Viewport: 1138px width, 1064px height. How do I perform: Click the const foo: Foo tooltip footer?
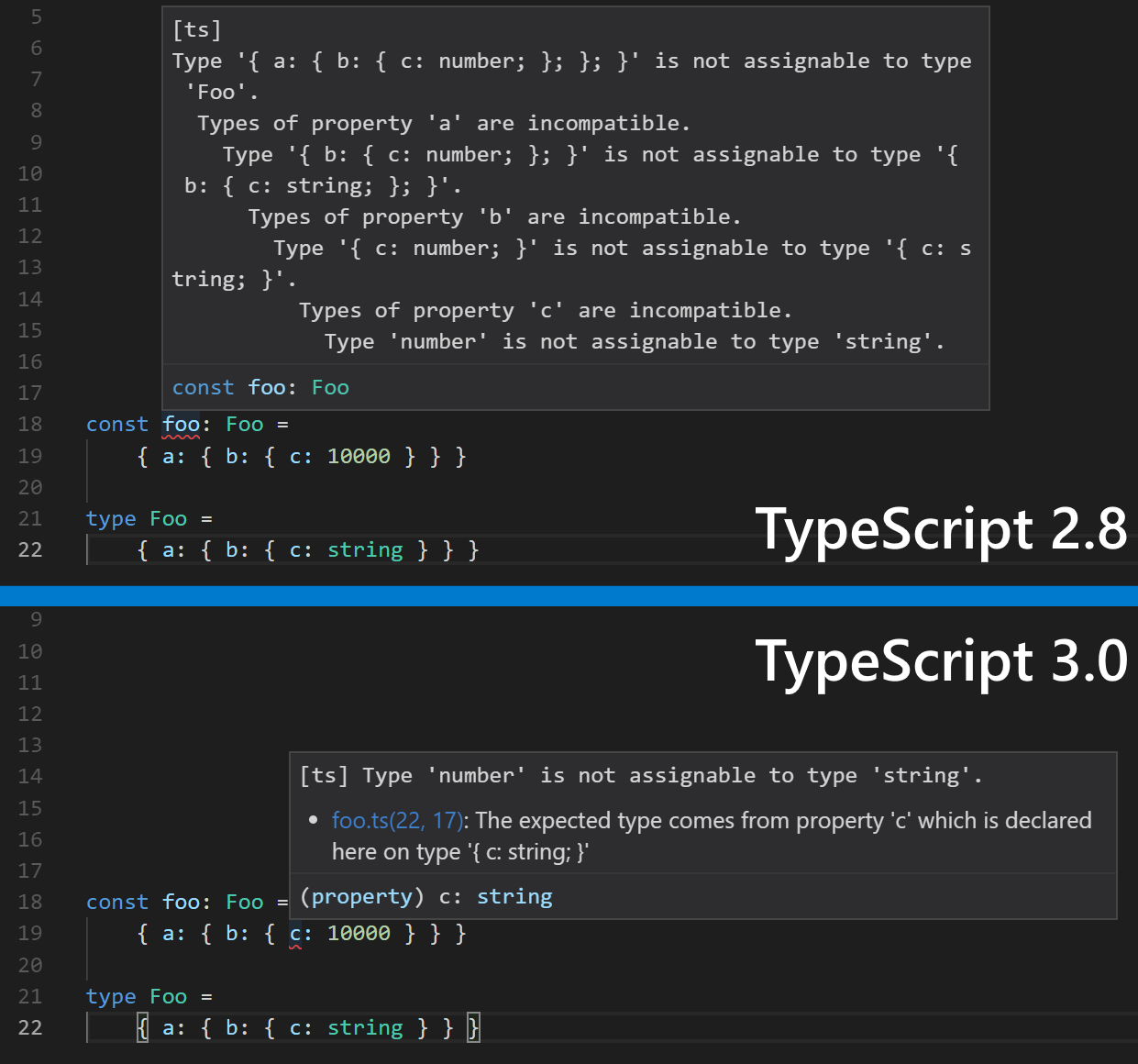260,387
